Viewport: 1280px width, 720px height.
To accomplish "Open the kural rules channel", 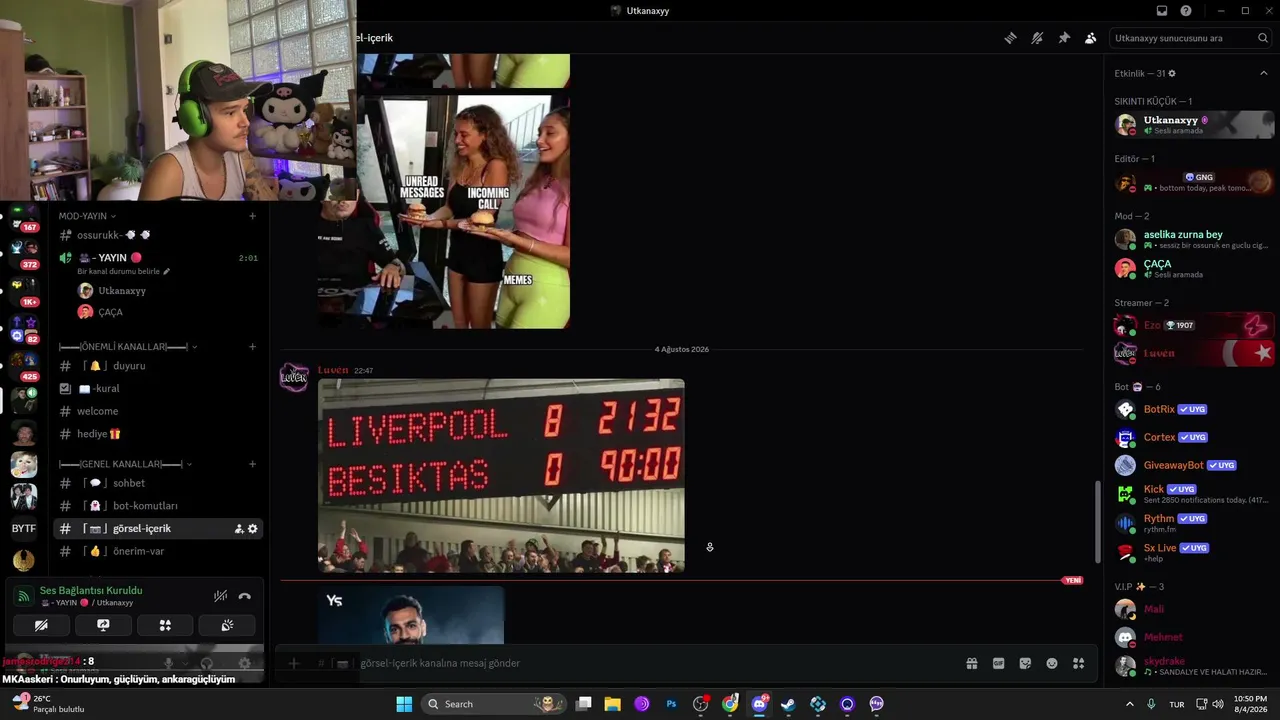I will click(159, 388).
